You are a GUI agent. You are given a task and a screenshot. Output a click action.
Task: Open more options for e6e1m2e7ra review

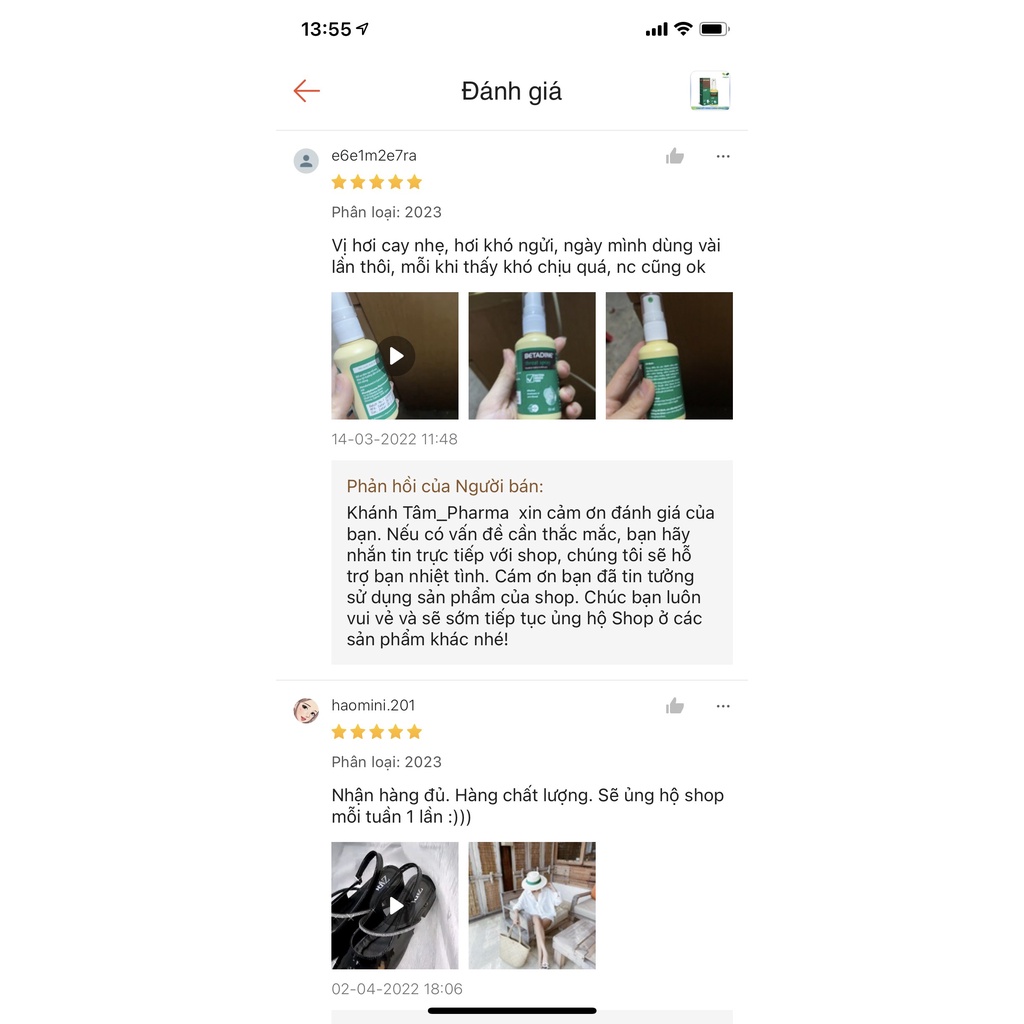(x=723, y=156)
